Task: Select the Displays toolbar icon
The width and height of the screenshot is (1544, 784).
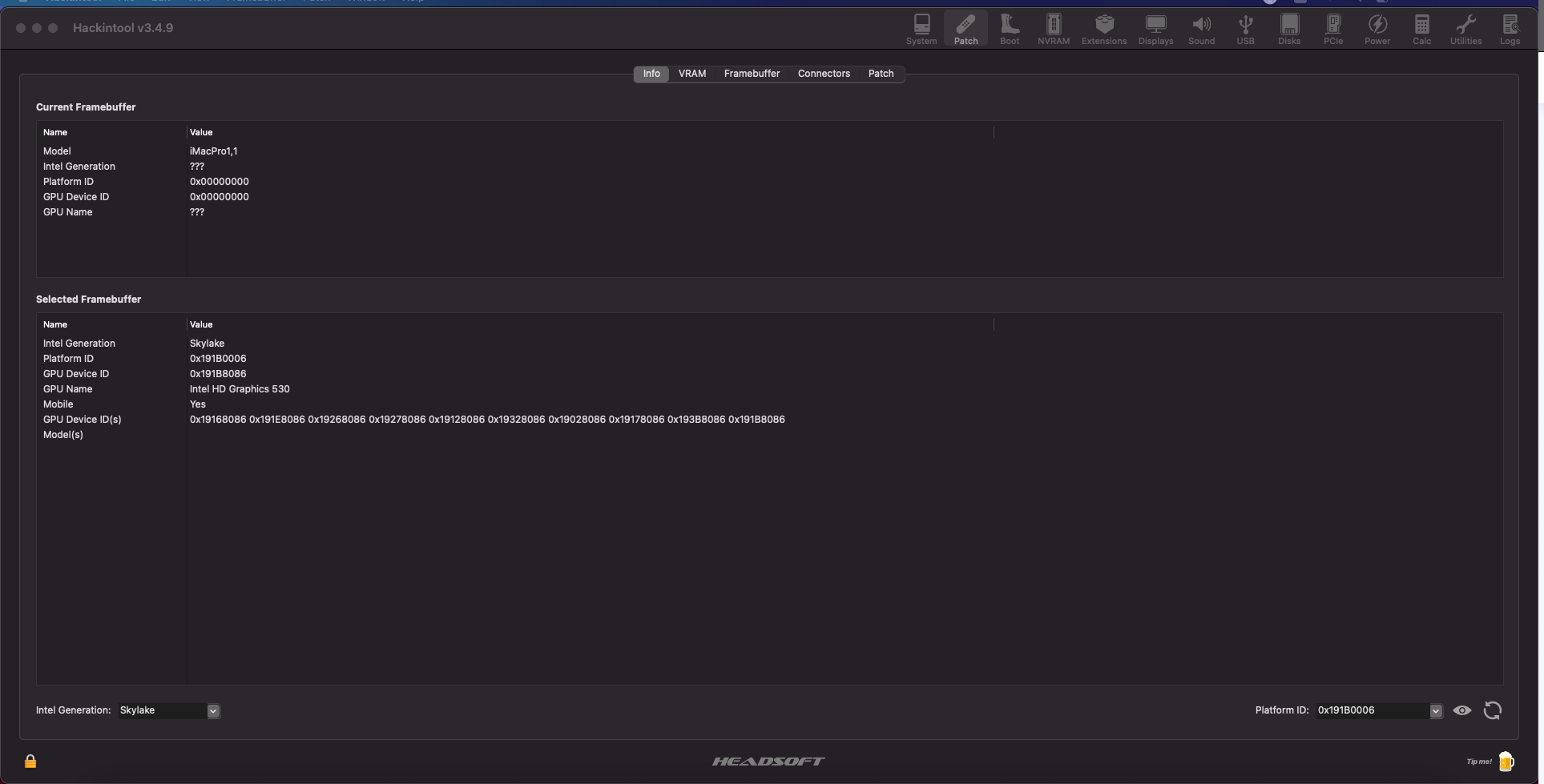Action: click(x=1155, y=30)
